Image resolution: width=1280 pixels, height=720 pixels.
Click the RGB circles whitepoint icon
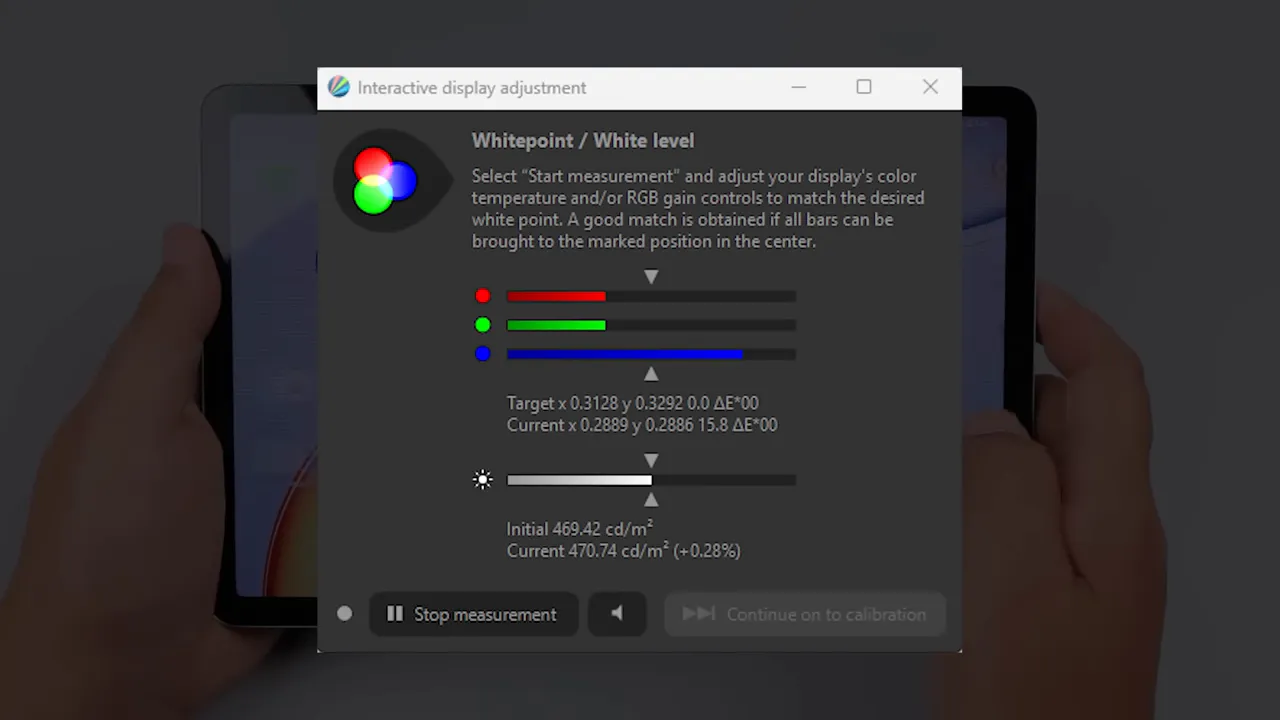coord(384,181)
